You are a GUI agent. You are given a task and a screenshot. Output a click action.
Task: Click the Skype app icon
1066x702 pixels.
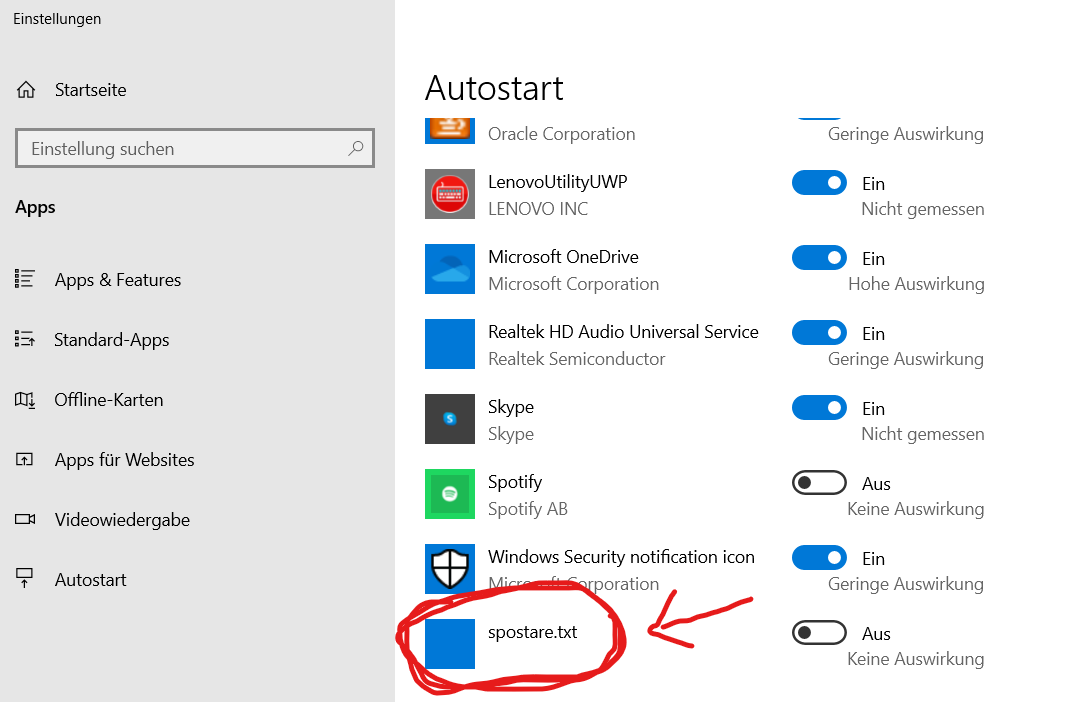[450, 419]
